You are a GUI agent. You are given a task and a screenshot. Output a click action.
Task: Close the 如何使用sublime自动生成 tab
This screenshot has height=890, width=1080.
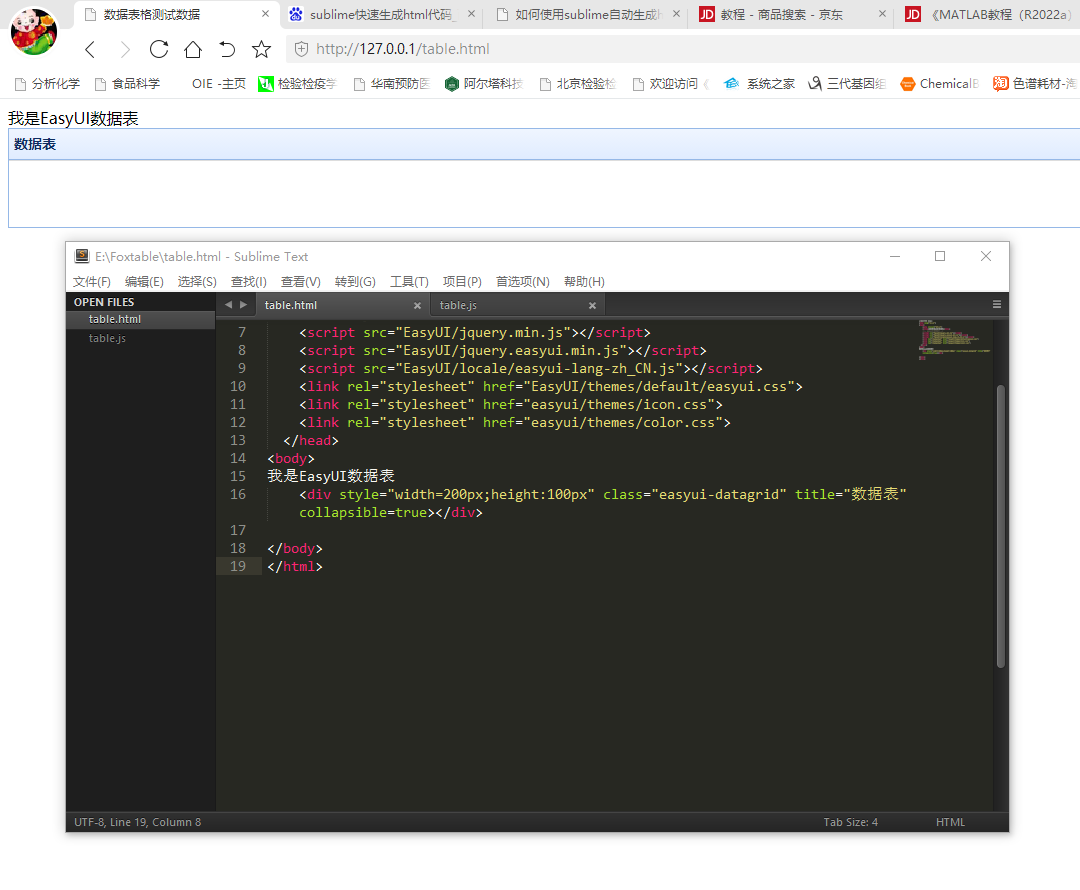coord(676,14)
